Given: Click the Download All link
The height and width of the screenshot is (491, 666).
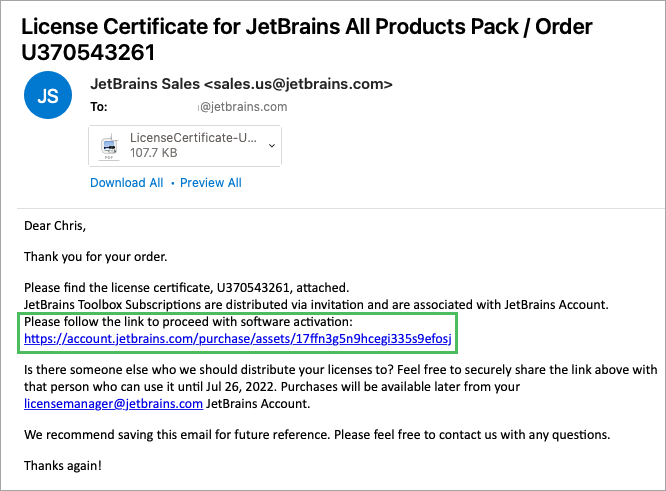Looking at the screenshot, I should click(126, 183).
